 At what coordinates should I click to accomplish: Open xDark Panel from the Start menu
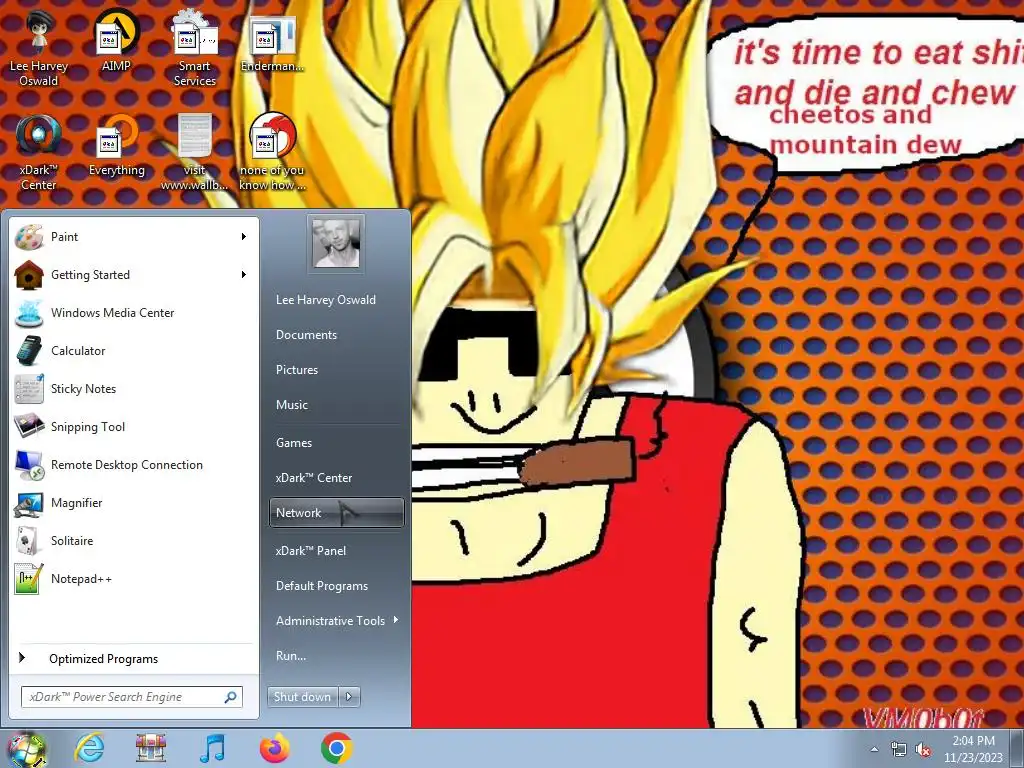click(x=311, y=551)
